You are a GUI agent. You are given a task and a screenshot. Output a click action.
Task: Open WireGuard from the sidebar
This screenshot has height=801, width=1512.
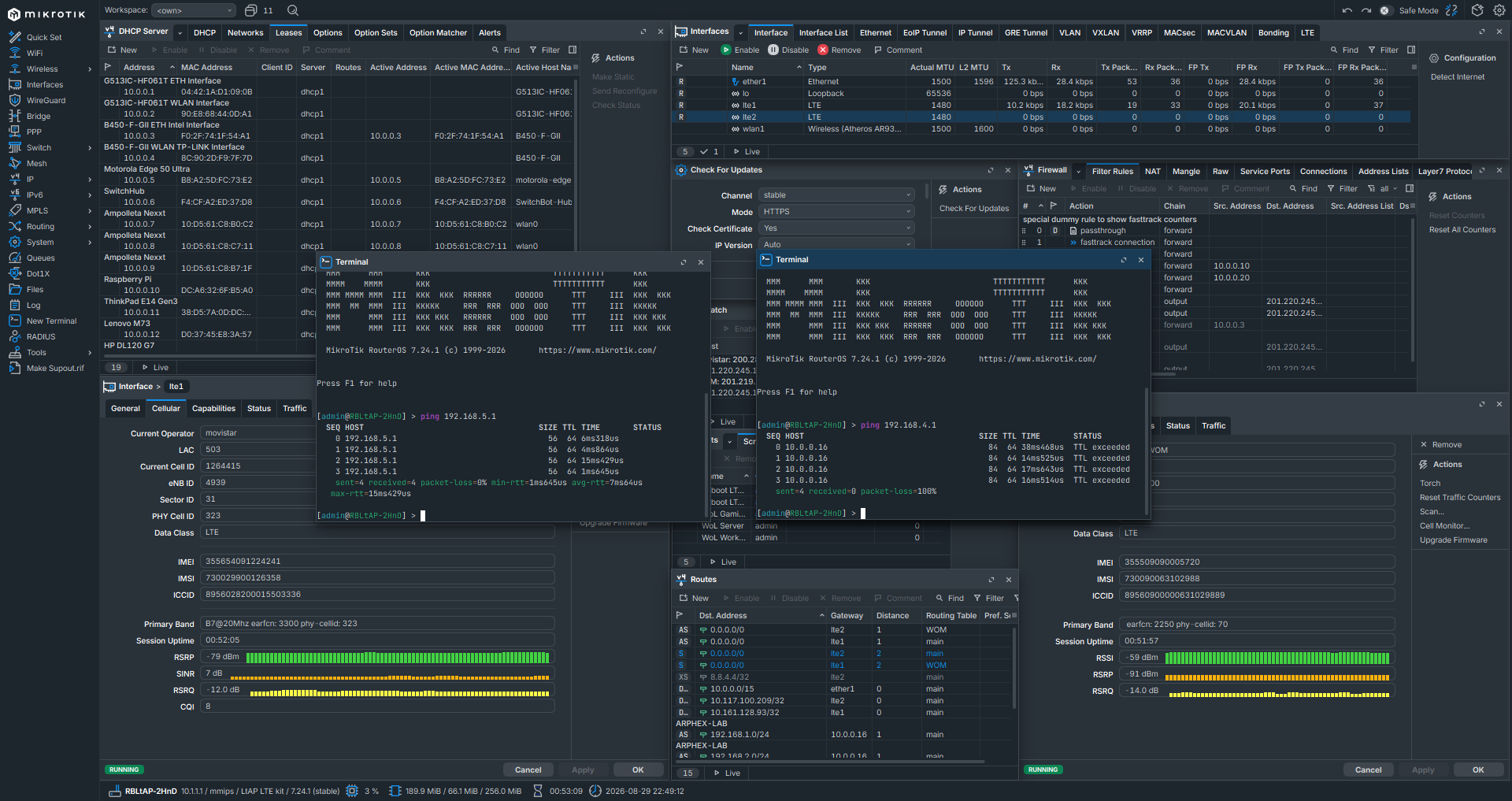pyautogui.click(x=46, y=100)
